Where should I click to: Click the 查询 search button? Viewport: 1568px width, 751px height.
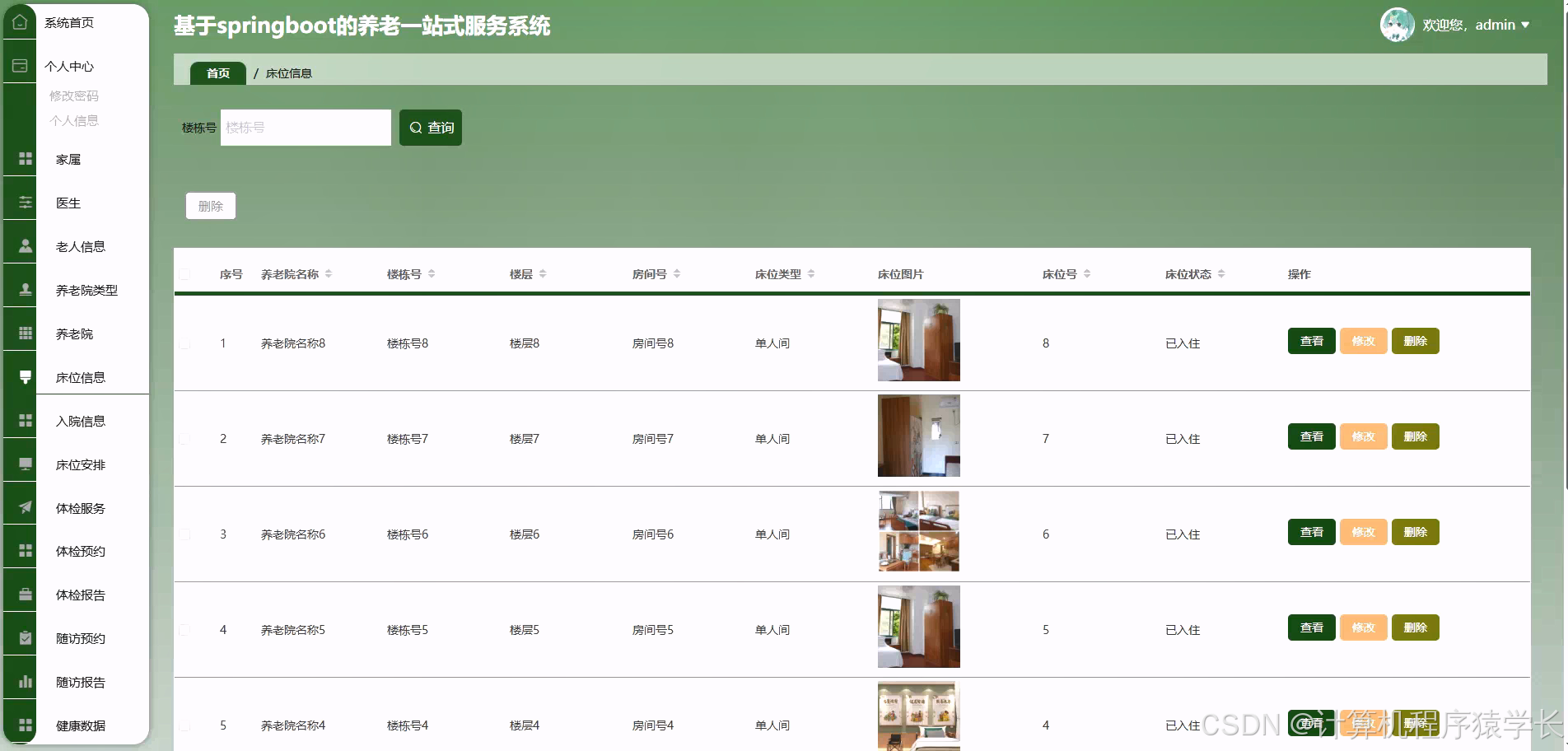coord(431,128)
